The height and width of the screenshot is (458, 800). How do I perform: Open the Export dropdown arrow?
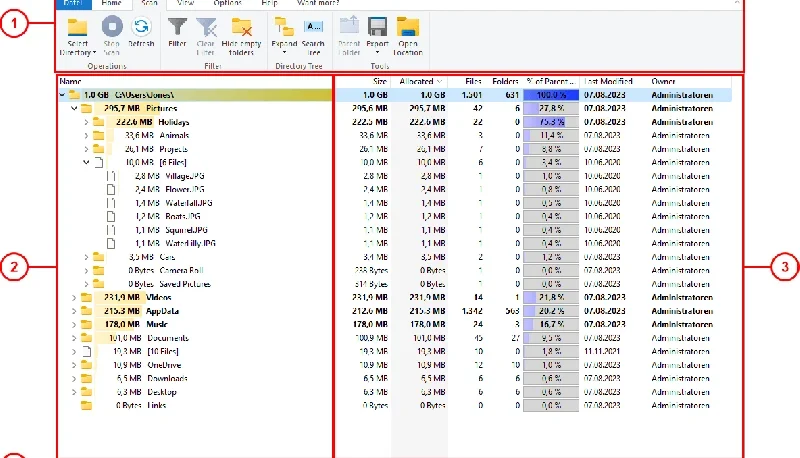378,53
